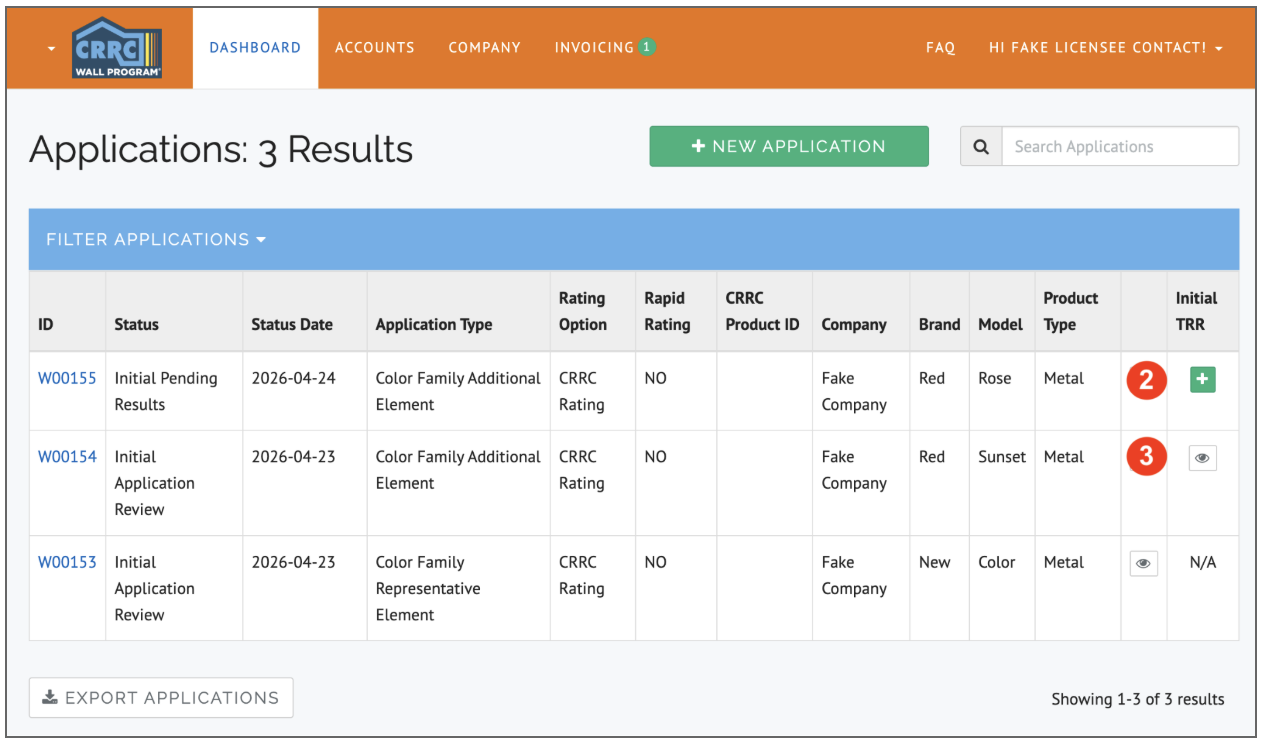Click the CRRC Wall Program logo
Viewport: 1264px width, 744px height.
[117, 48]
